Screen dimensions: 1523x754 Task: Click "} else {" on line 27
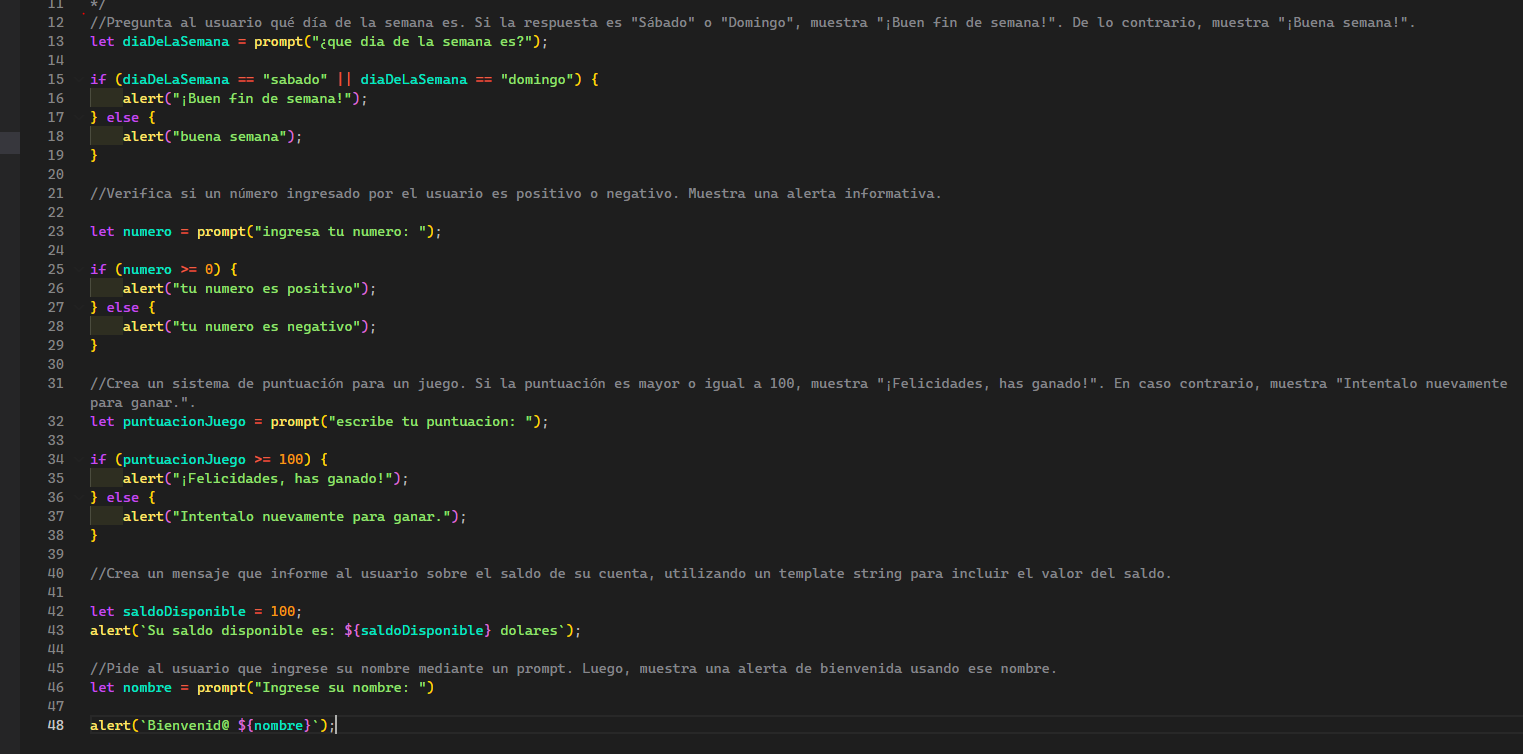123,307
